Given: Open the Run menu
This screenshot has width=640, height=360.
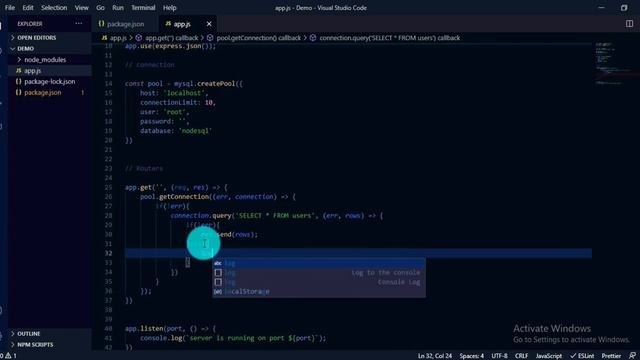Looking at the screenshot, I should point(118,8).
